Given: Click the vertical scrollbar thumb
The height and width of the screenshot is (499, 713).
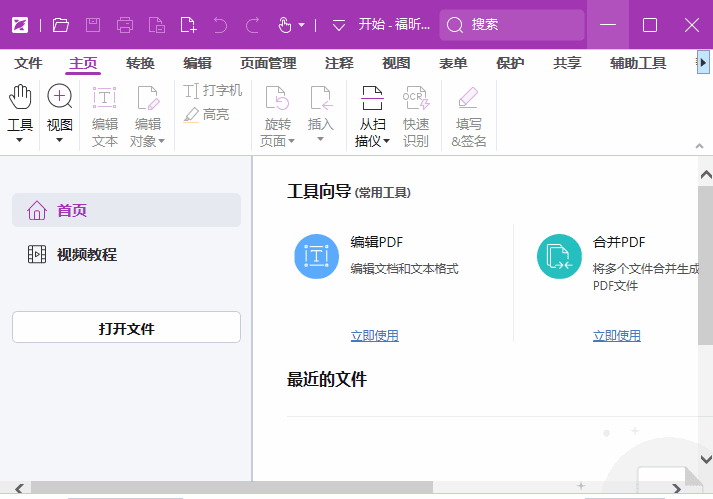Looking at the screenshot, I should (x=706, y=265).
